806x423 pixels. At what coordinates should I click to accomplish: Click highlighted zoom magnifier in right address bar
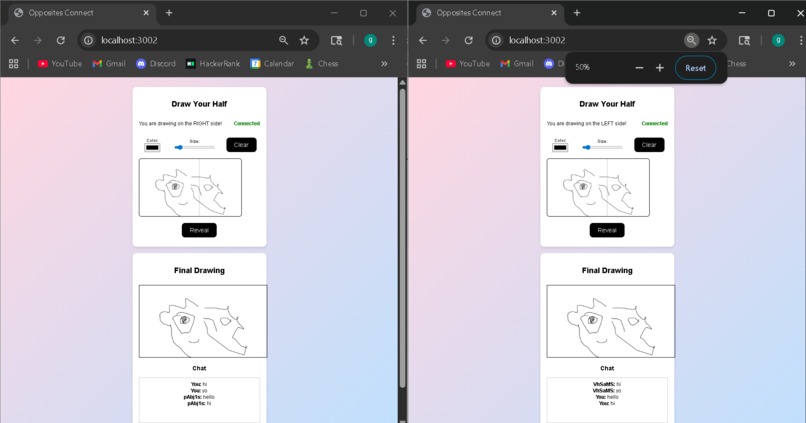pyautogui.click(x=691, y=40)
